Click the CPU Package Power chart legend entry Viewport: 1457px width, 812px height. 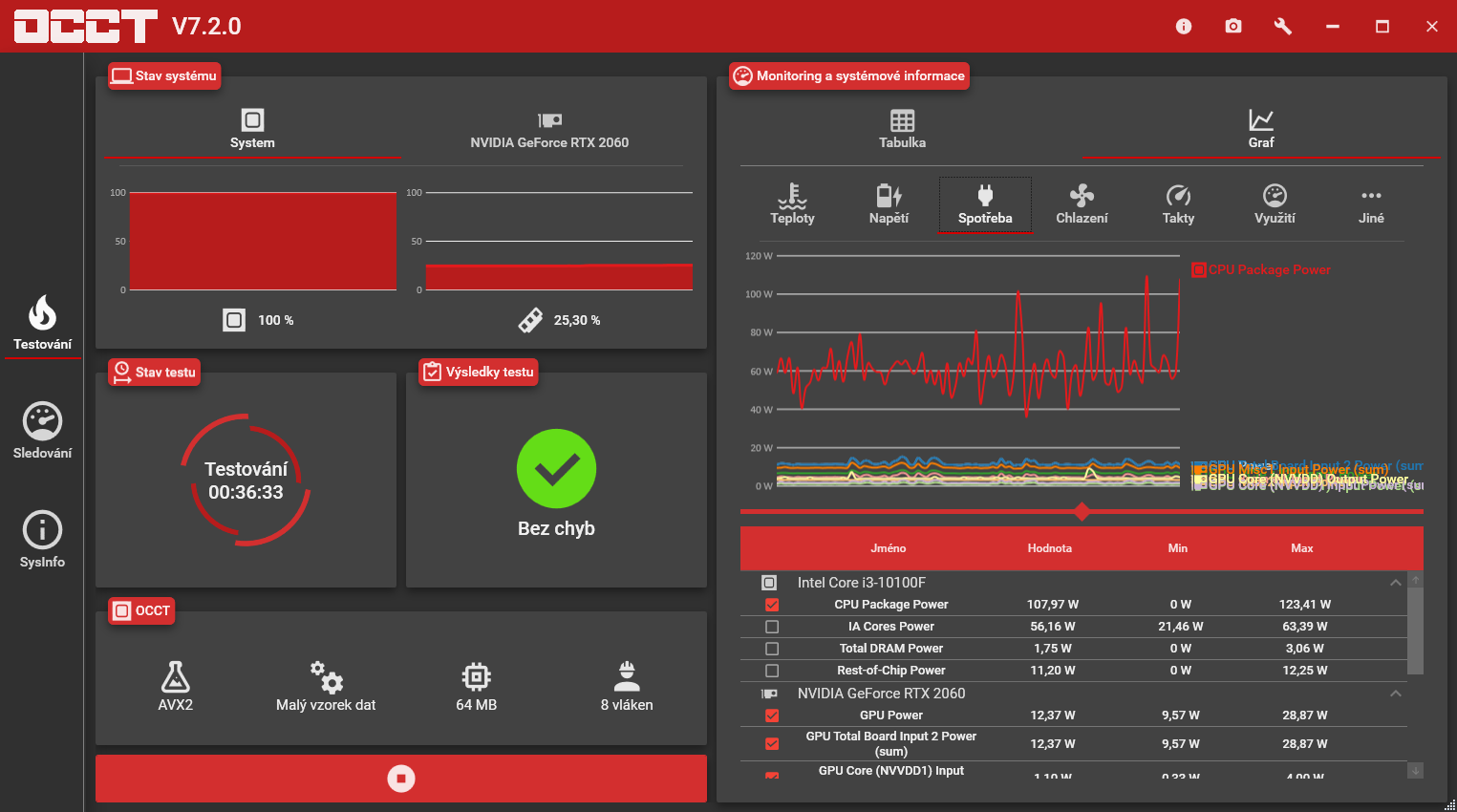[x=1261, y=270]
